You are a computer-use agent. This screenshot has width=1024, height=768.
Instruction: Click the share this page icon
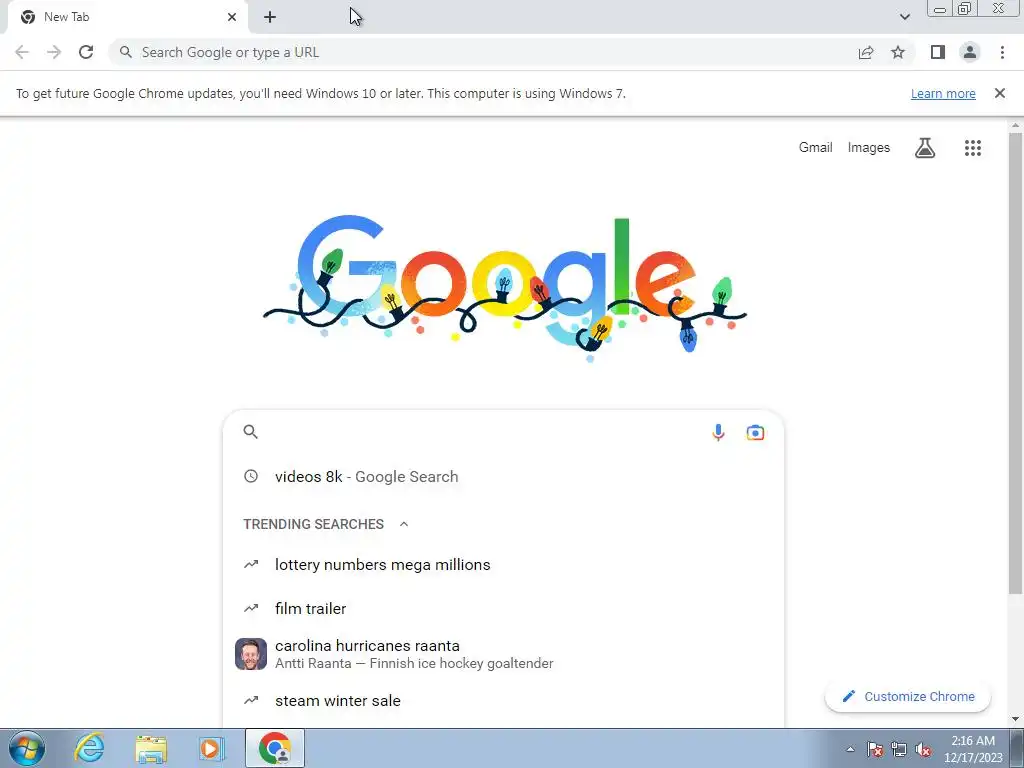point(866,52)
